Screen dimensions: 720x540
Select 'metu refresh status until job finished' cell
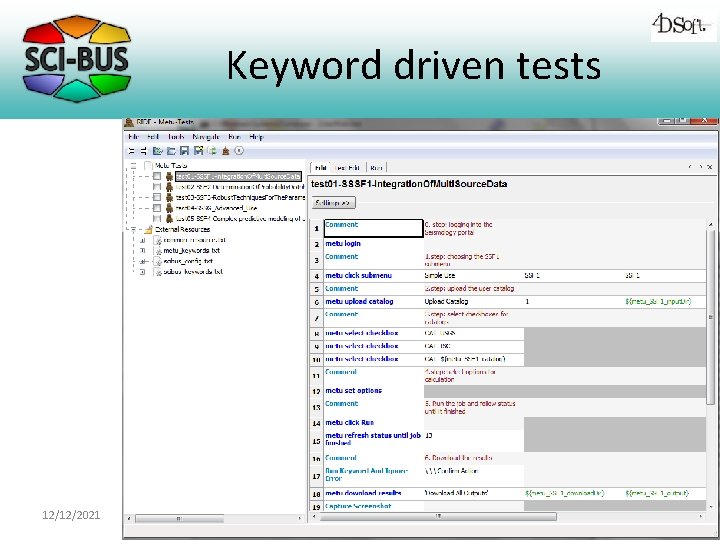point(374,439)
